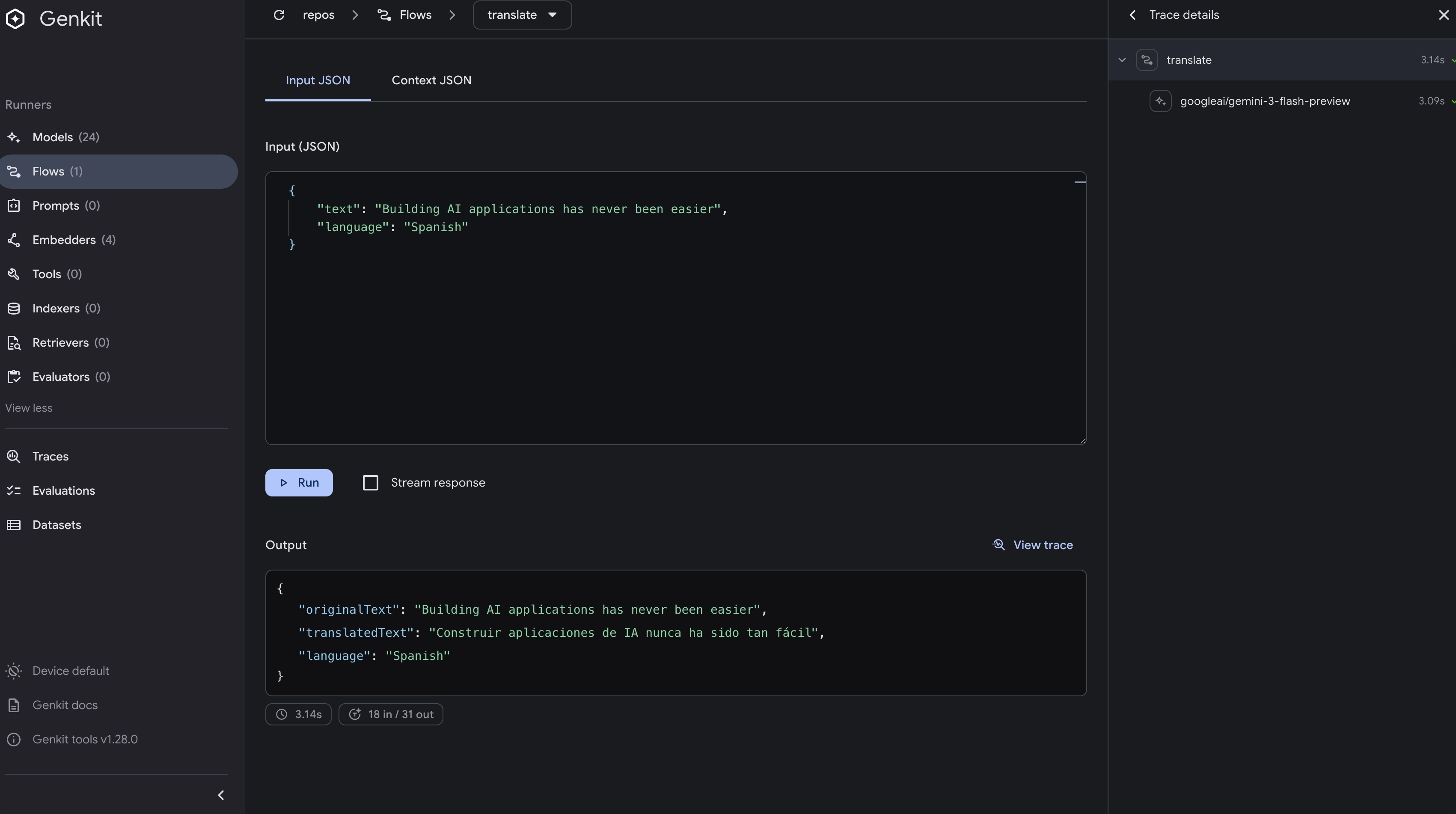
Task: Select the Models icon in sidebar
Action: point(14,137)
